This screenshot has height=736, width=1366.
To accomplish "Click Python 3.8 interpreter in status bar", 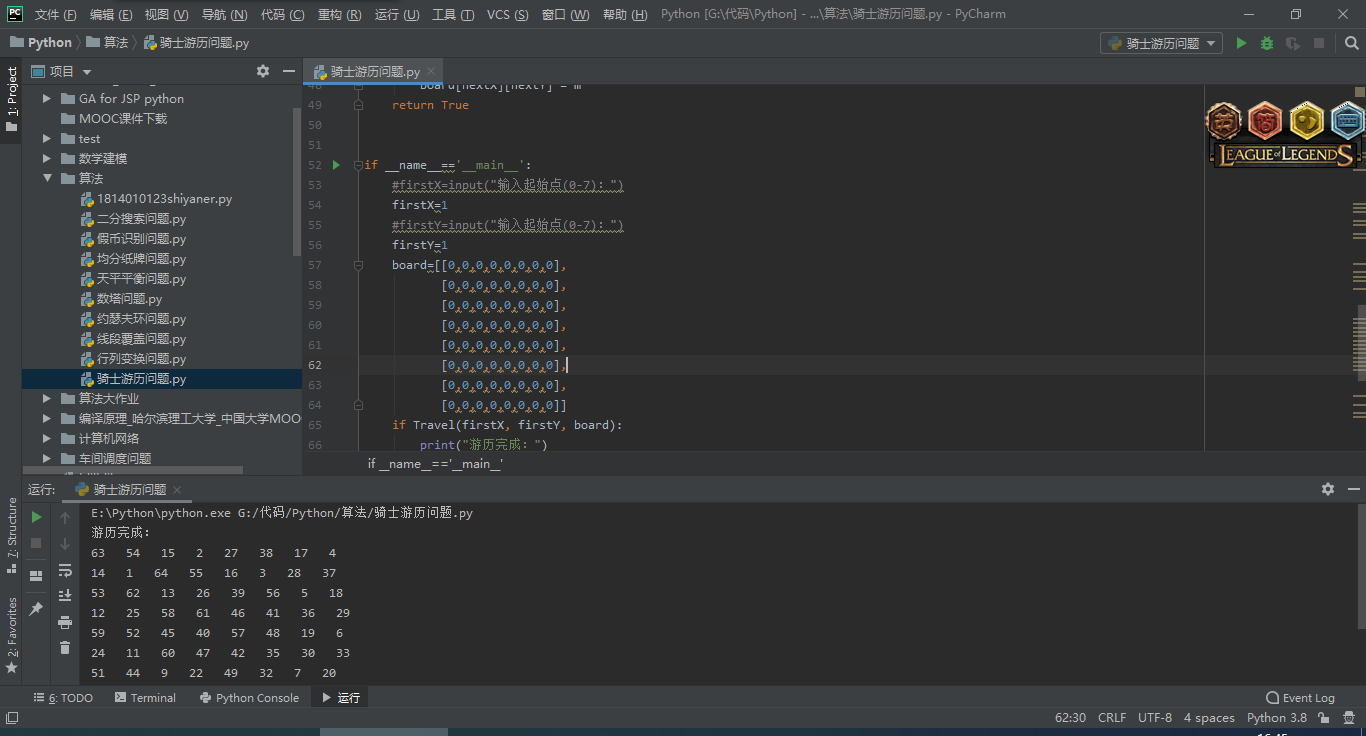I will [1276, 718].
